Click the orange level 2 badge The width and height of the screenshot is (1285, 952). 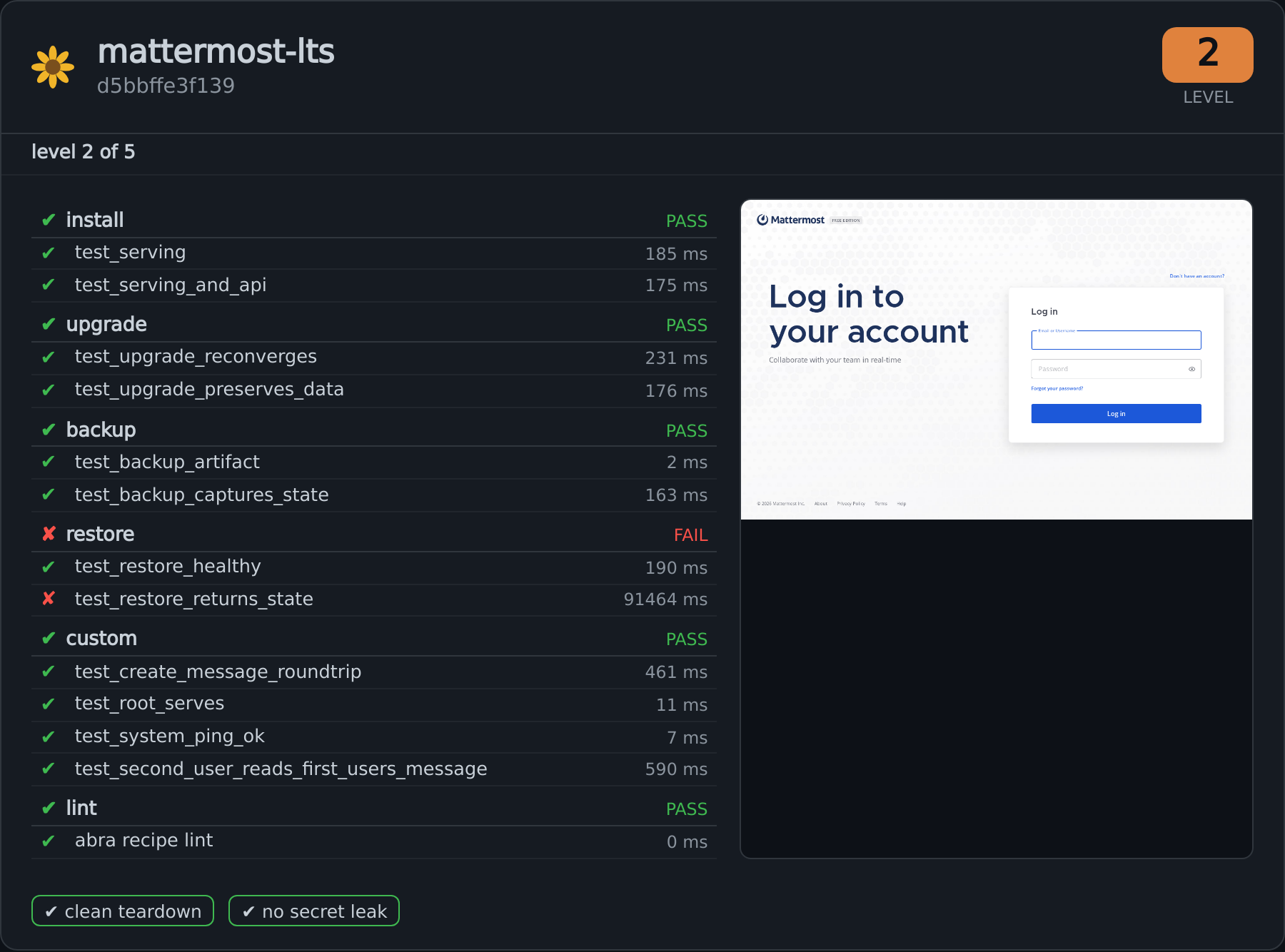pyautogui.click(x=1207, y=55)
